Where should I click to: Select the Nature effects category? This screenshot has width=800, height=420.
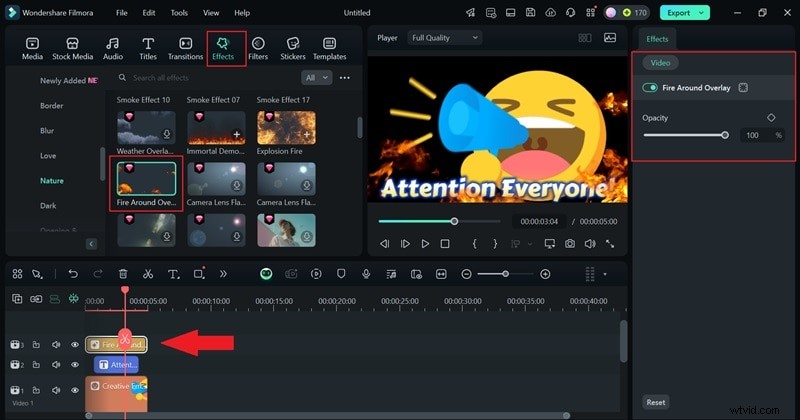tap(52, 181)
